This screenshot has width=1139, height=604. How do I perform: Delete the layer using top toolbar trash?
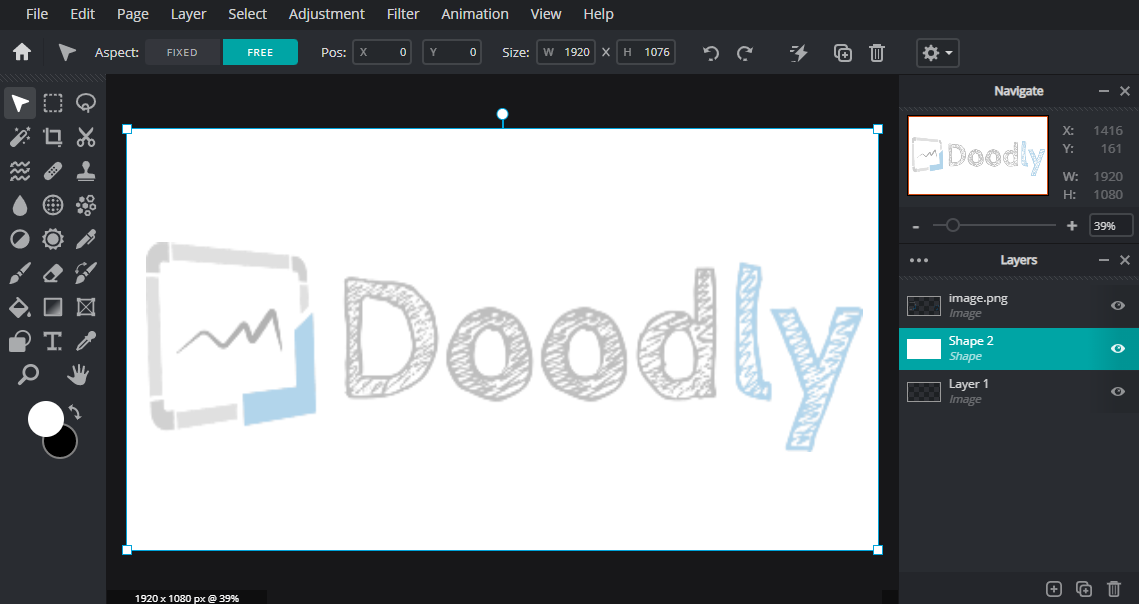point(877,52)
